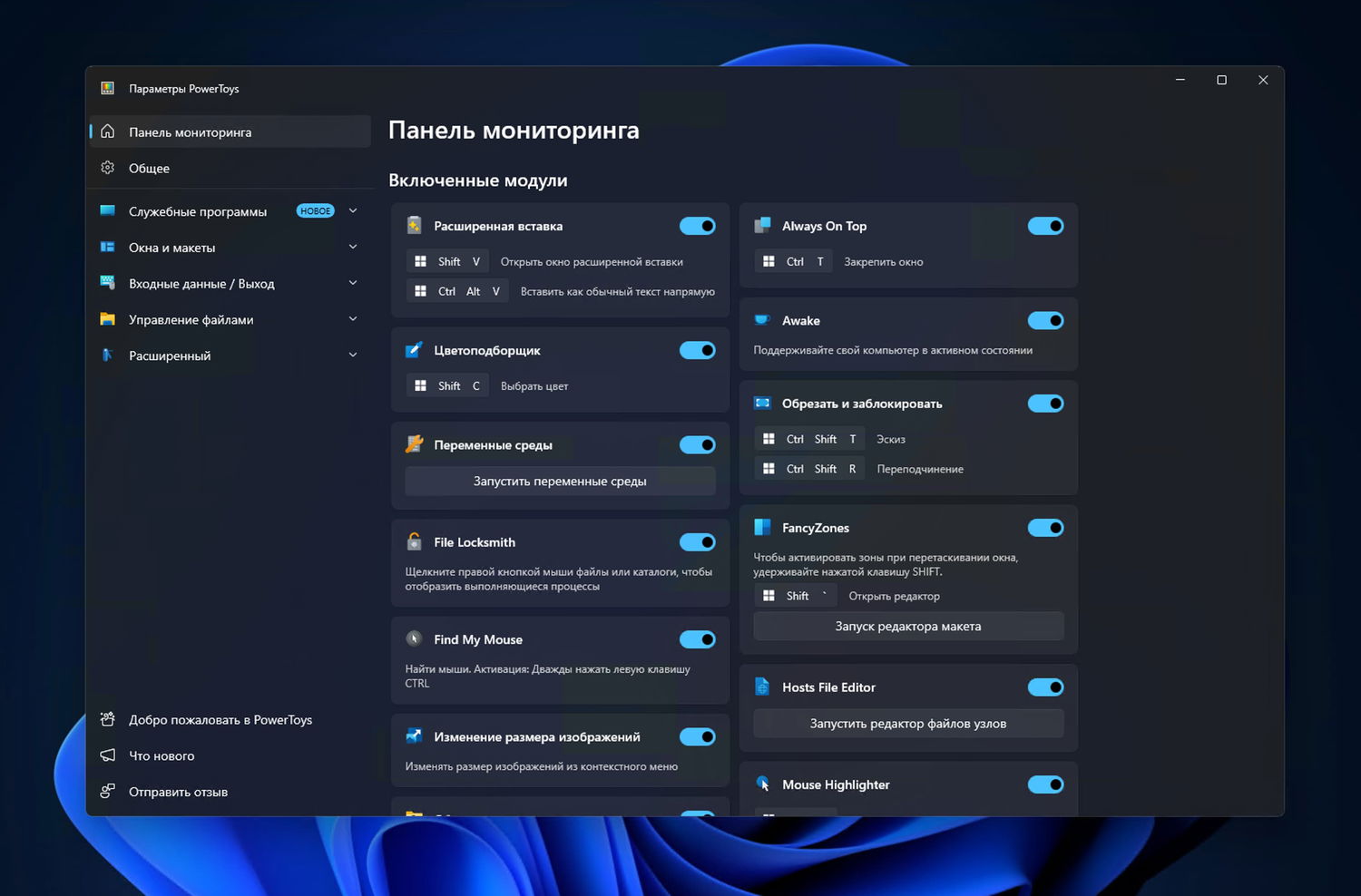This screenshot has width=1361, height=896.
Task: Expand the Расширенный section chevron
Action: point(353,355)
